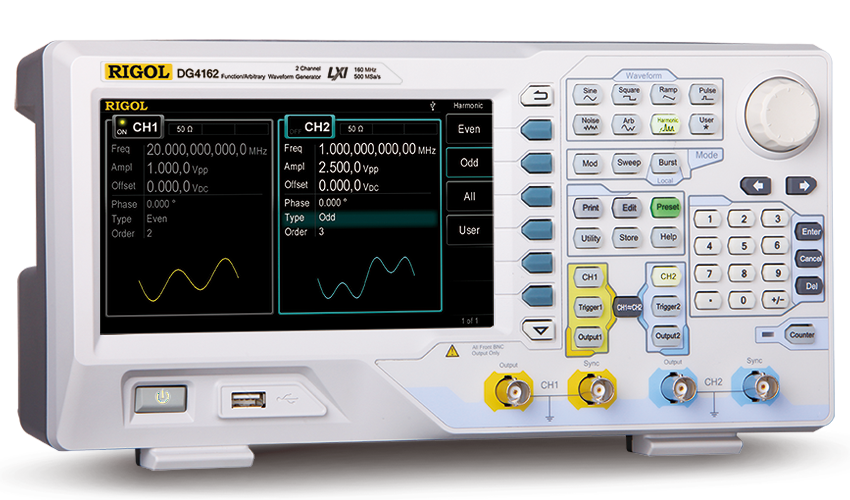Screen dimensions: 850x500
Task: Click the number 5 keypad key
Action: tap(743, 246)
